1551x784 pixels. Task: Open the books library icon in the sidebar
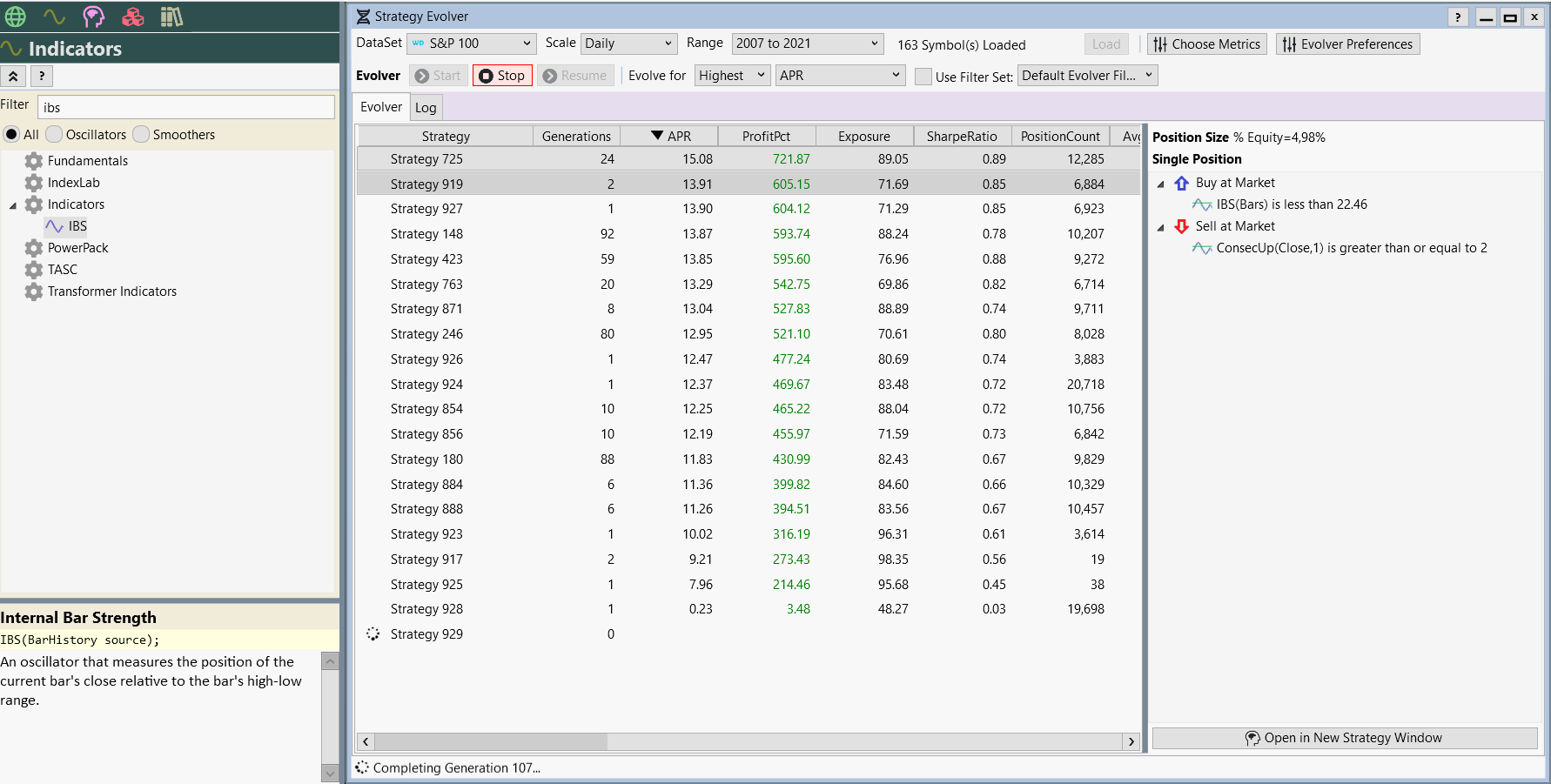171,17
